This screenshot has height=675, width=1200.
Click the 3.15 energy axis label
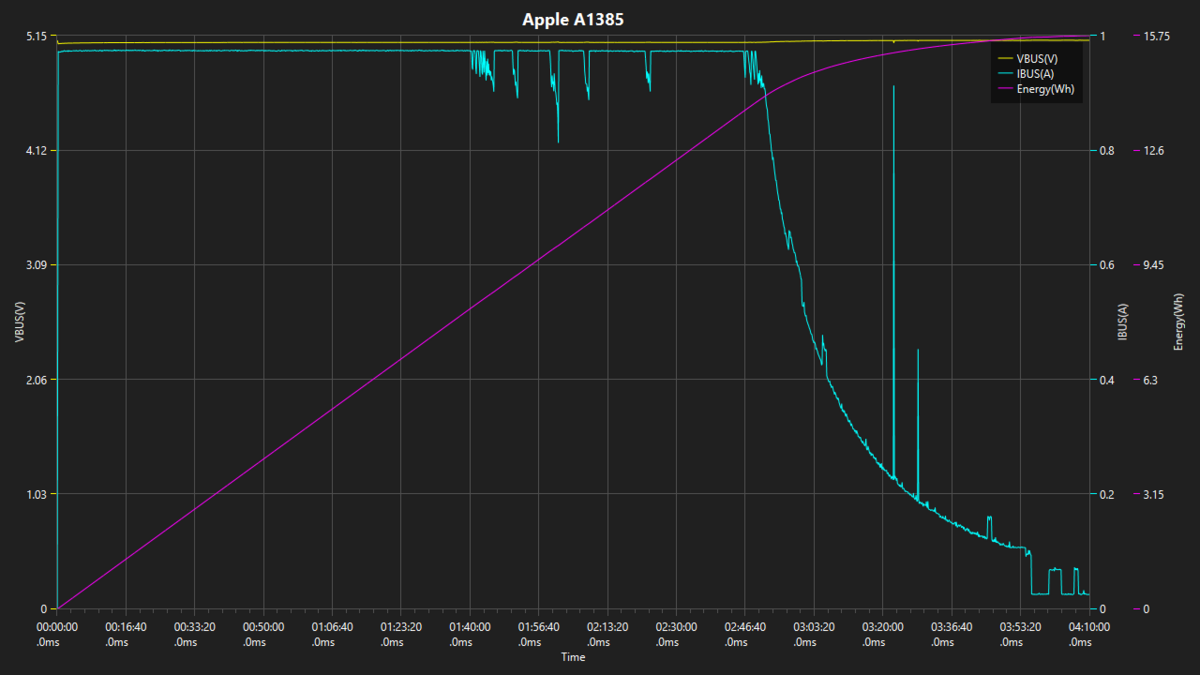tap(1153, 494)
